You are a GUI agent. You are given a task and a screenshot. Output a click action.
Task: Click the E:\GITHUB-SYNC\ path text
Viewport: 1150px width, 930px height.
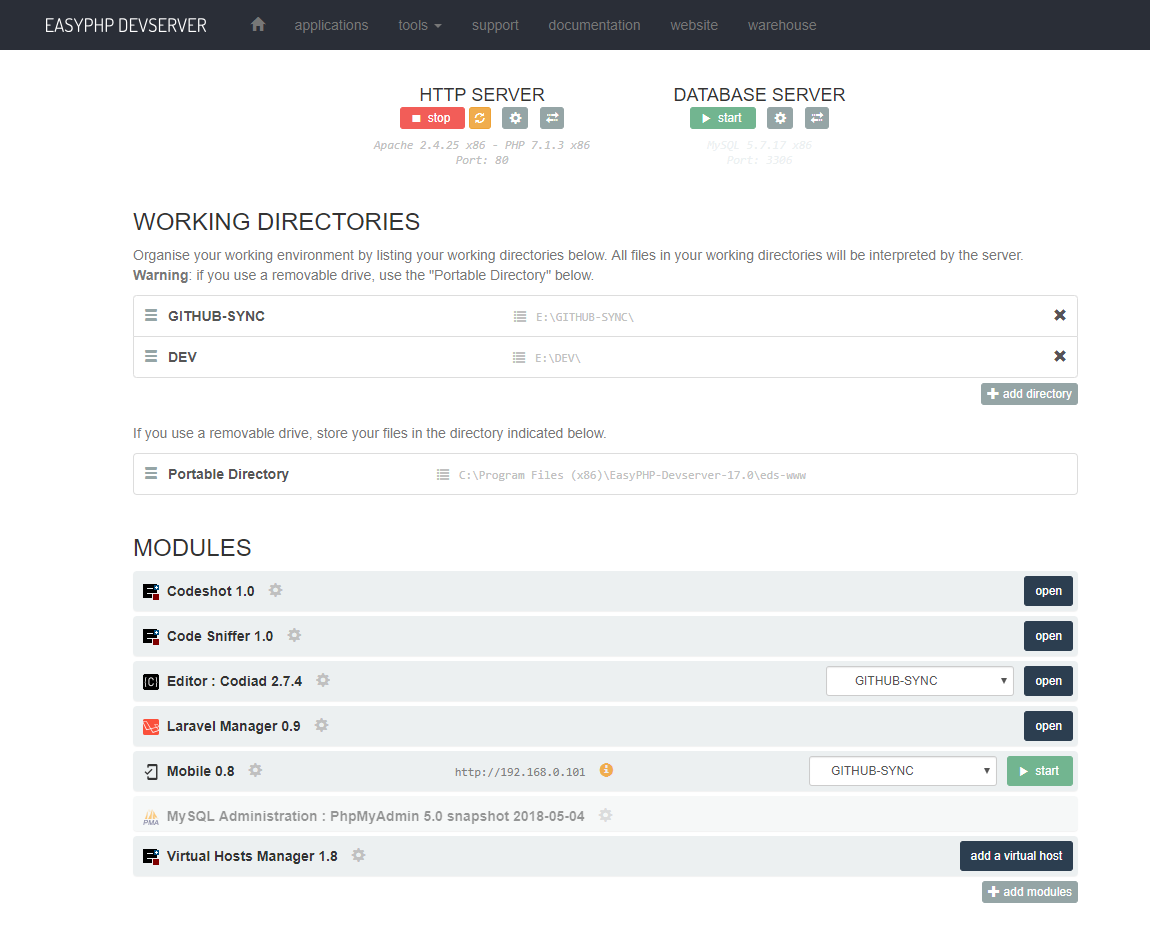(585, 317)
